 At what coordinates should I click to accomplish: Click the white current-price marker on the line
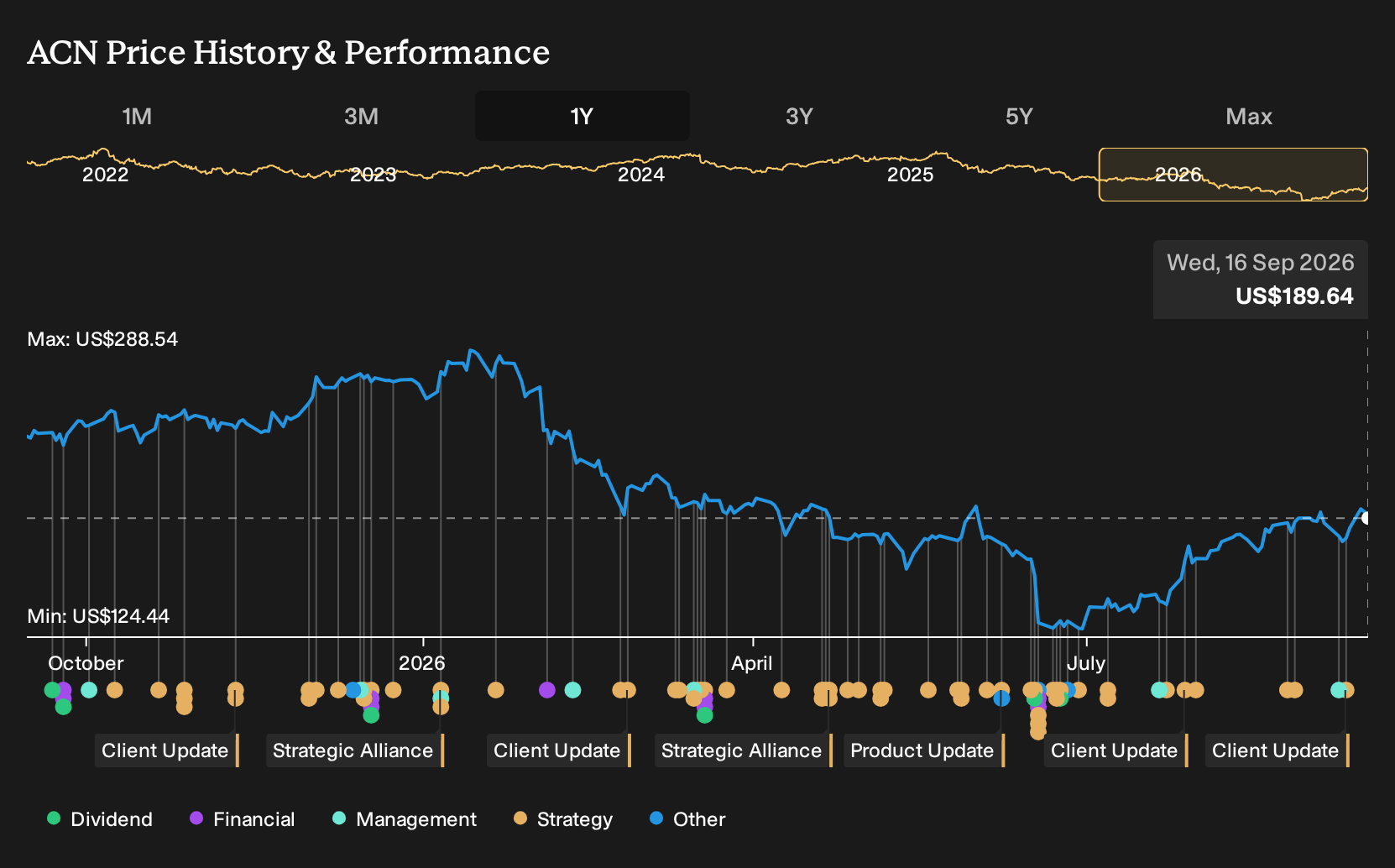pos(1366,518)
